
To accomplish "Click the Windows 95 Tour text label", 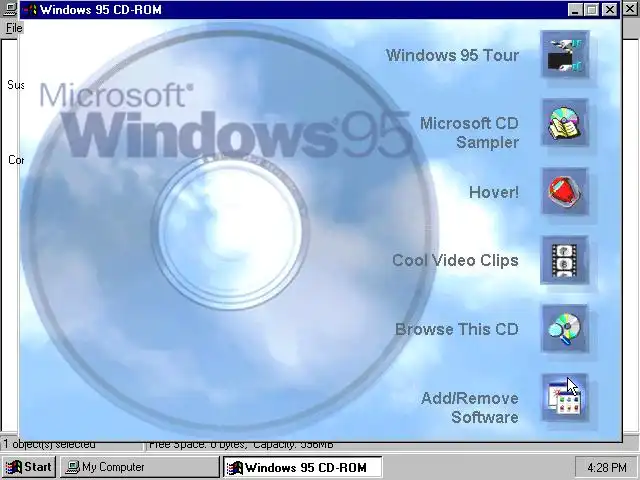I will 452,55.
